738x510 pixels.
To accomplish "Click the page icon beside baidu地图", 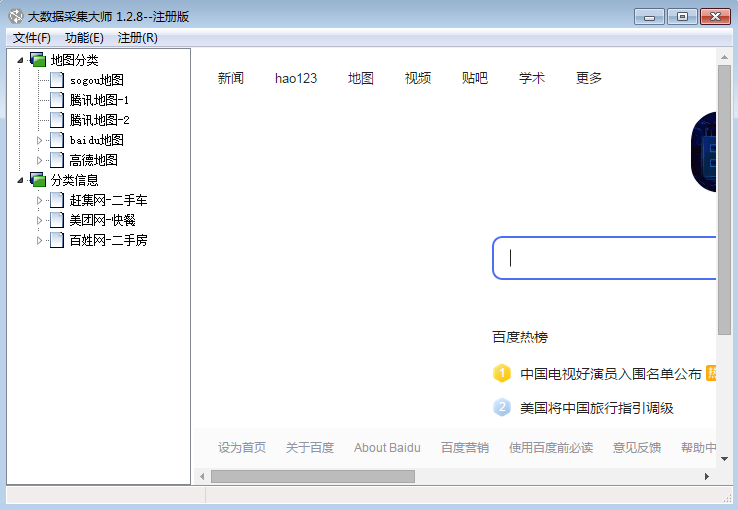I will tap(57, 140).
